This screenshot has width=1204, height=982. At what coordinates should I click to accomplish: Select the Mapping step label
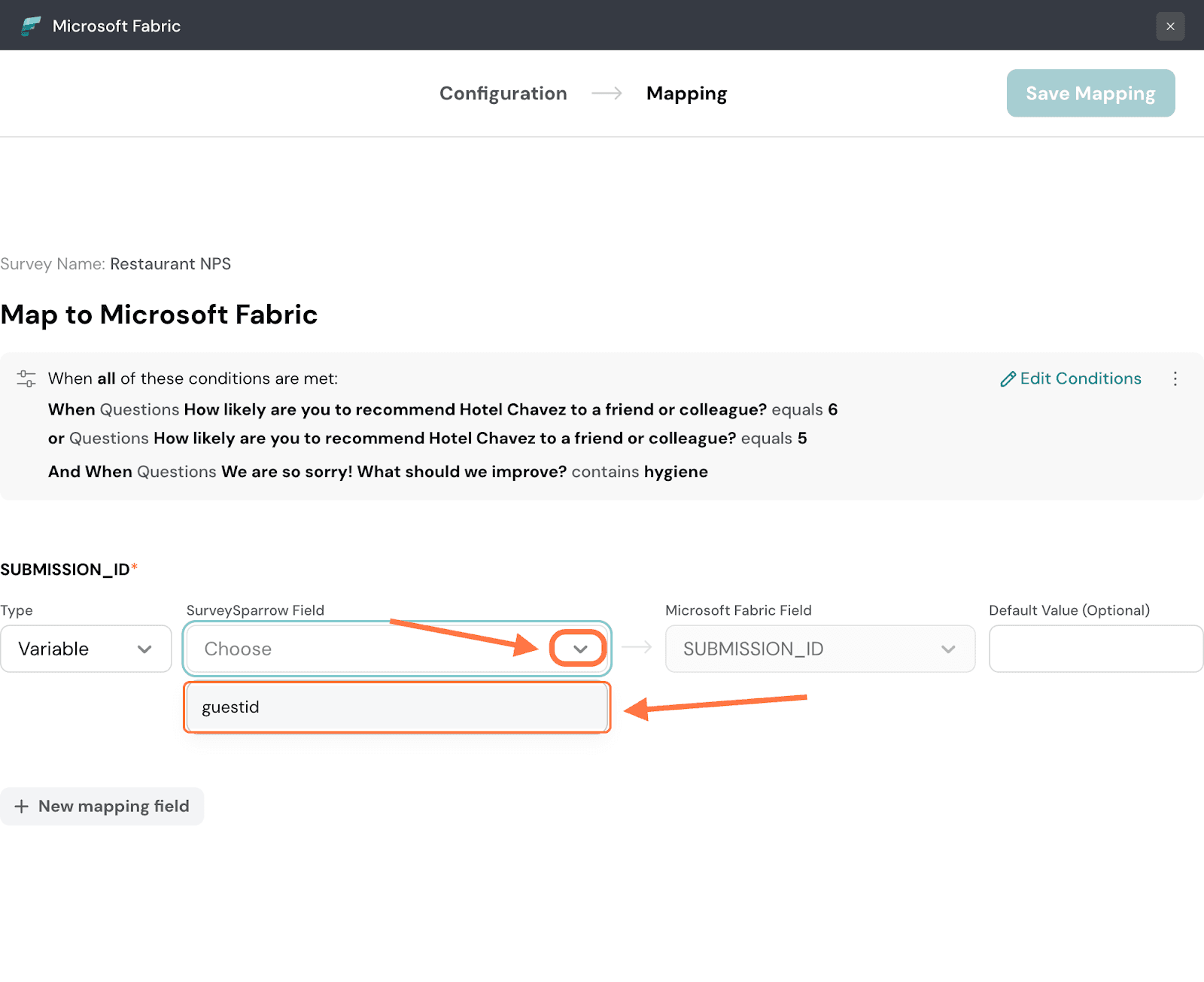(686, 93)
